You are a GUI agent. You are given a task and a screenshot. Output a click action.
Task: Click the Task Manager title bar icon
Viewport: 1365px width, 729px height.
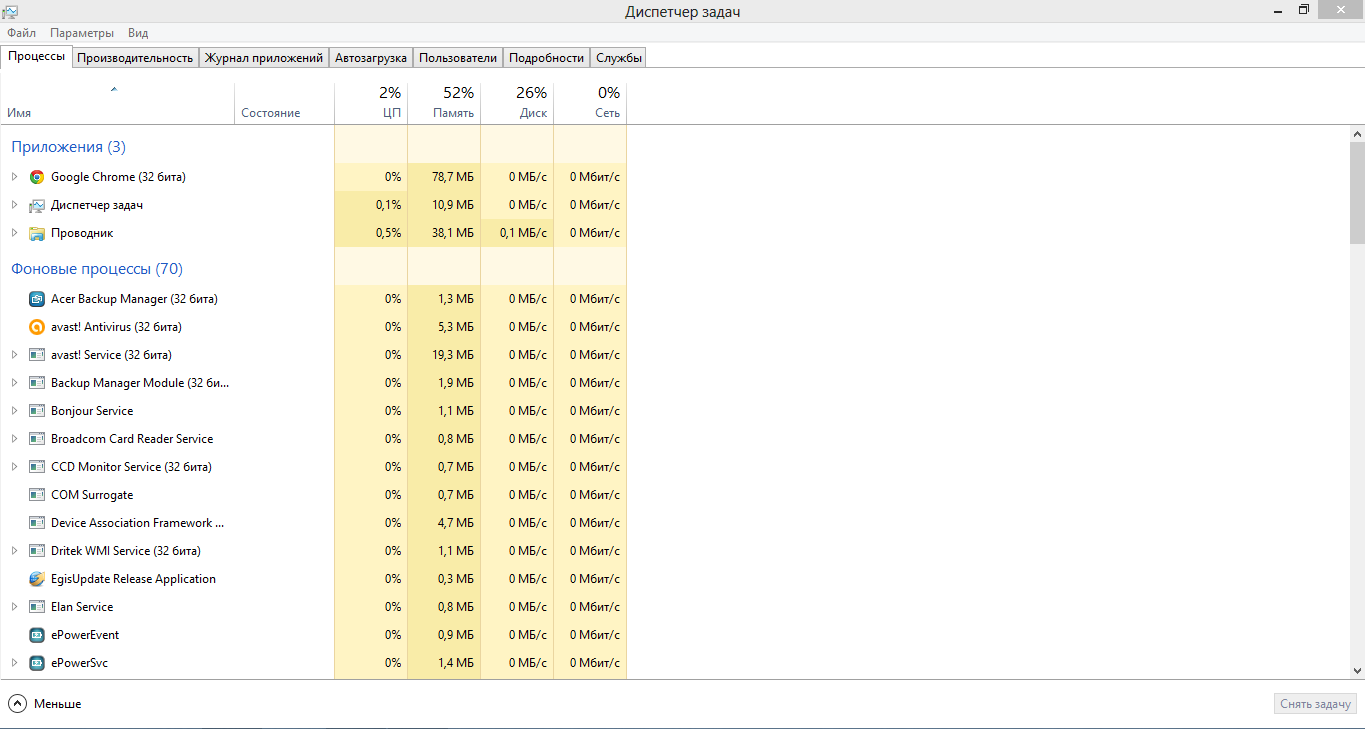pos(10,11)
